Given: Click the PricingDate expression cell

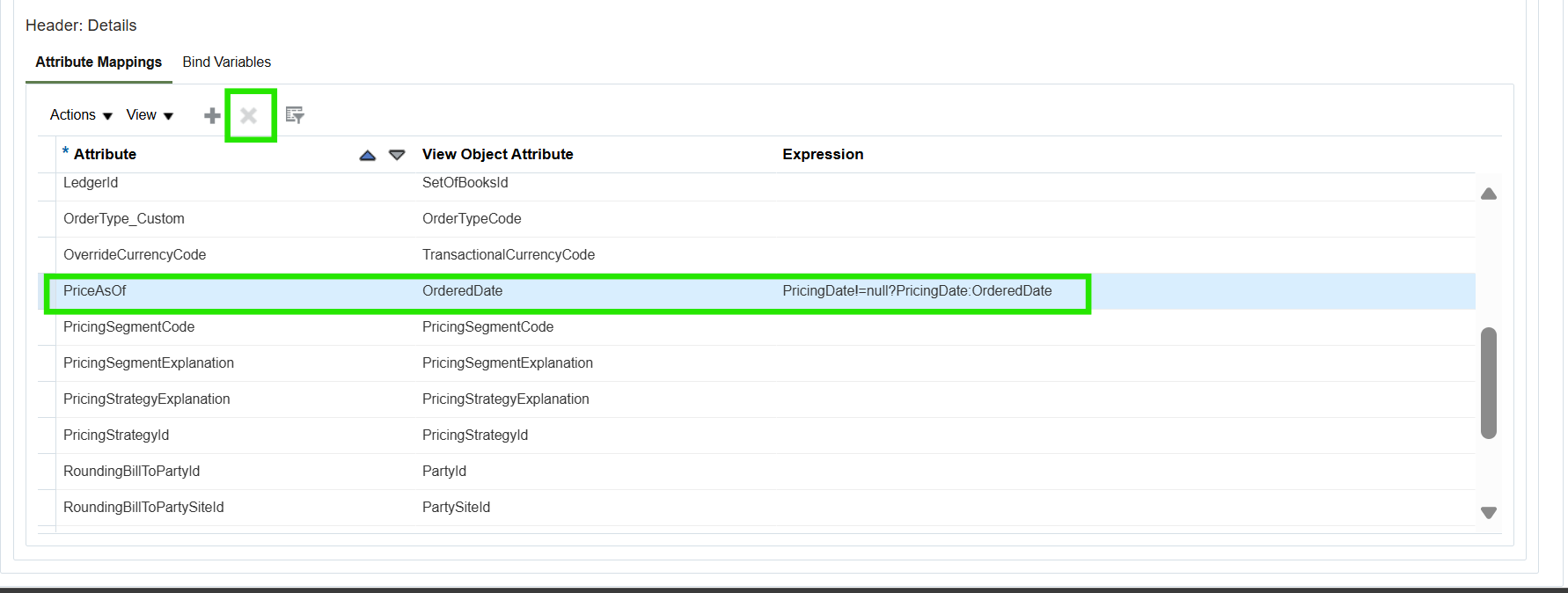Looking at the screenshot, I should (x=917, y=291).
